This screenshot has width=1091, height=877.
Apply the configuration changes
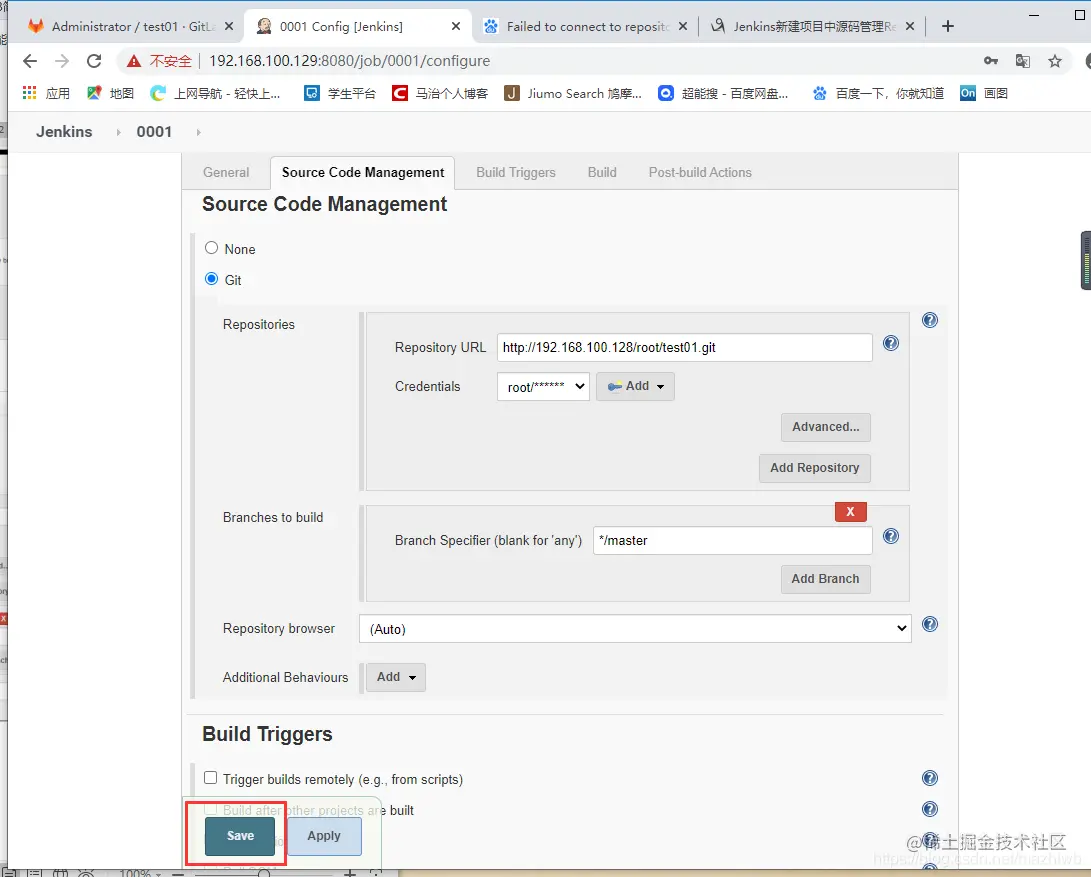(x=324, y=836)
